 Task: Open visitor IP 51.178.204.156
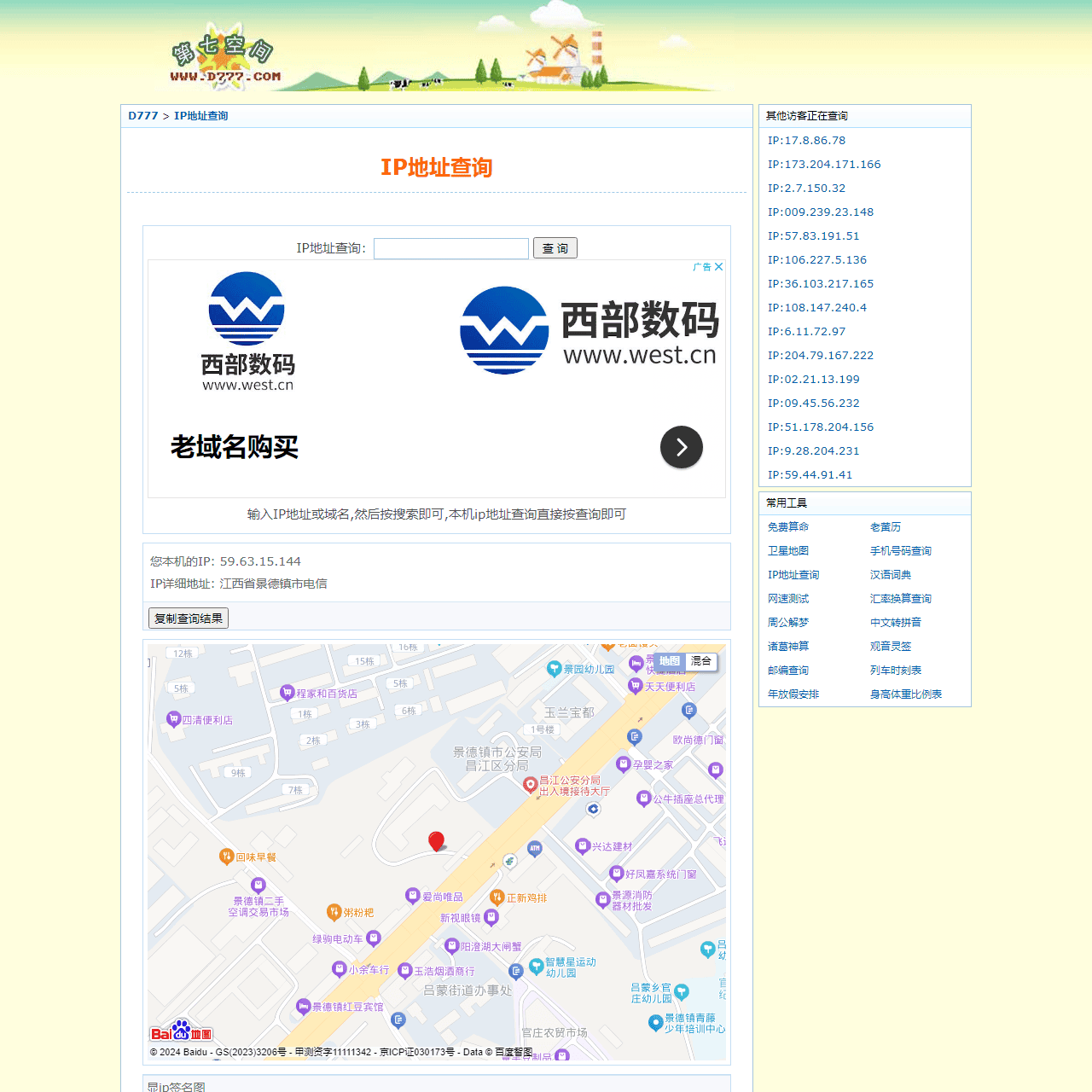(x=821, y=427)
